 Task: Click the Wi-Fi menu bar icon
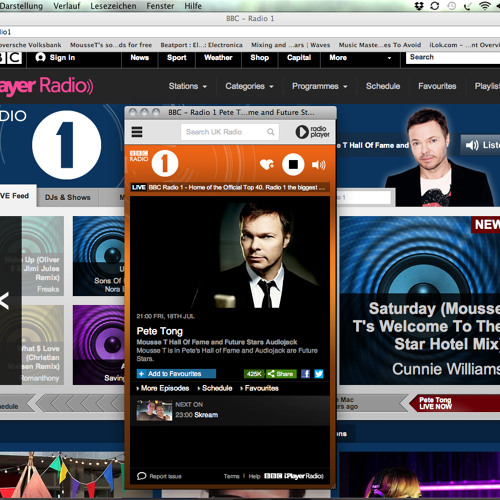[485, 6]
